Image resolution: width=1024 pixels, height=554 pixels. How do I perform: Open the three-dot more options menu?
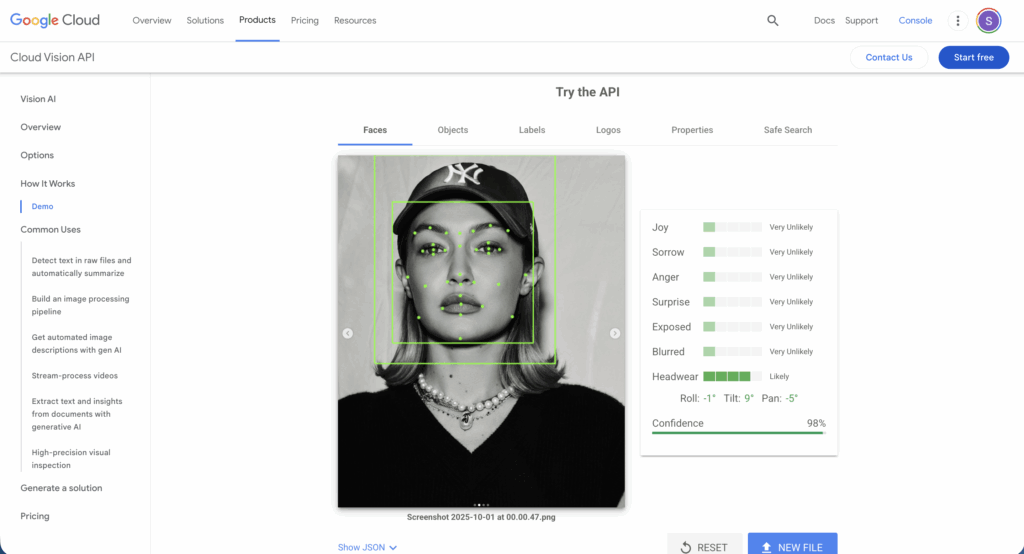[957, 20]
